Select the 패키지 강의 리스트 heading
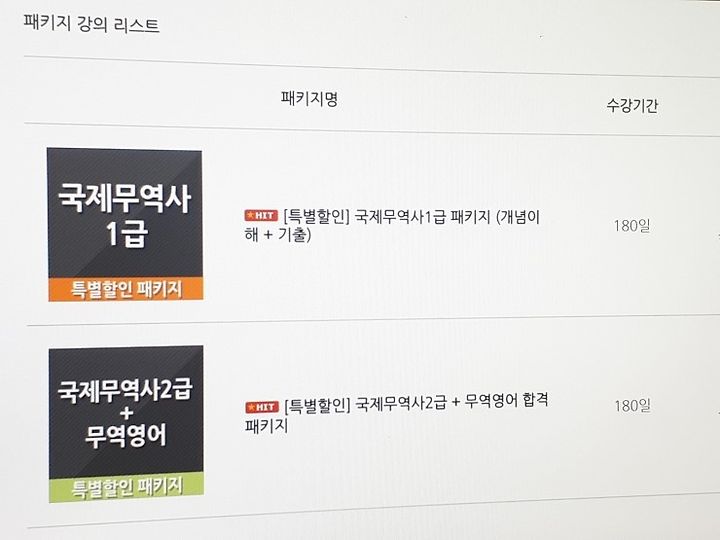The height and width of the screenshot is (540, 720). coord(91,23)
